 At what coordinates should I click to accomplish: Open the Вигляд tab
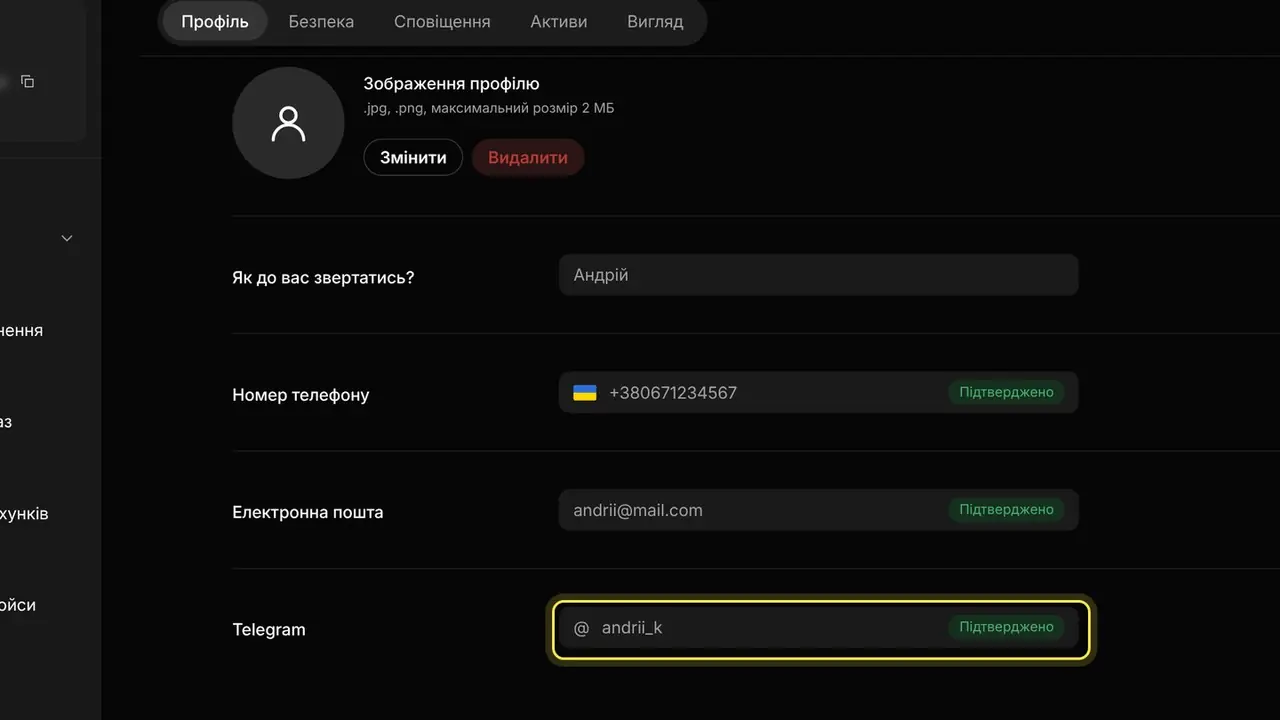pos(655,21)
